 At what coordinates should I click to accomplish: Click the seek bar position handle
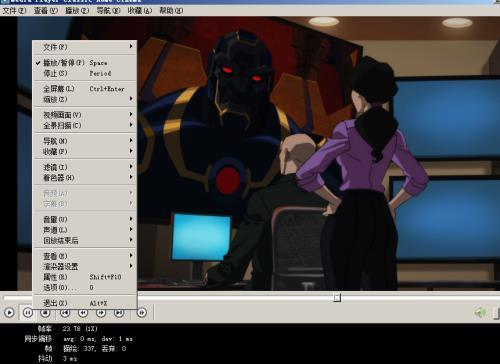[x=337, y=297]
